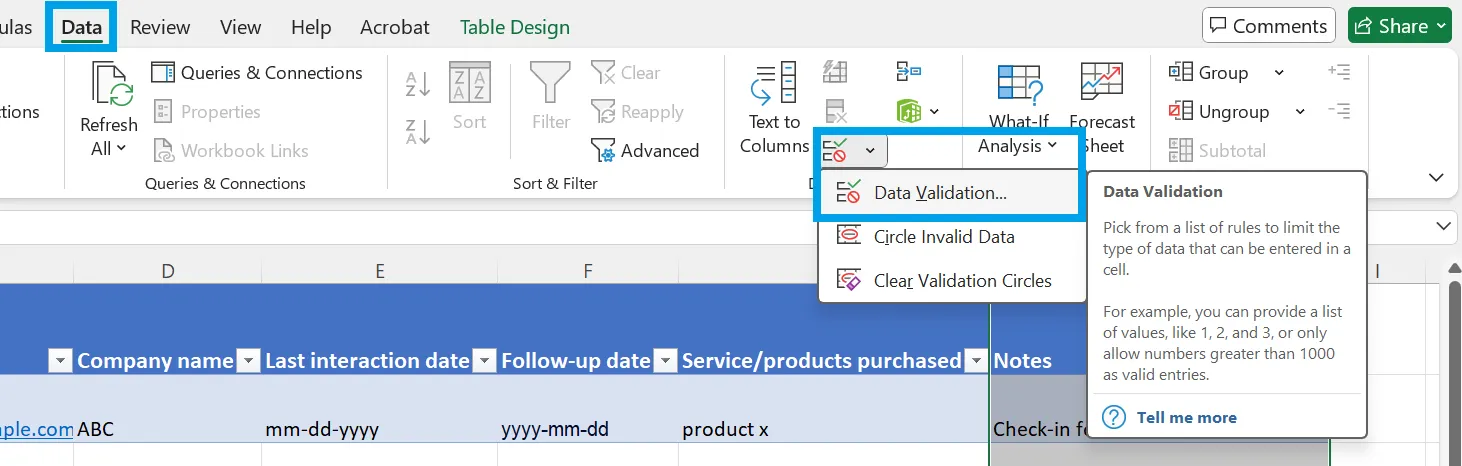Sort Z to A descending
Viewport: 1462px width, 466px height.
[418, 131]
